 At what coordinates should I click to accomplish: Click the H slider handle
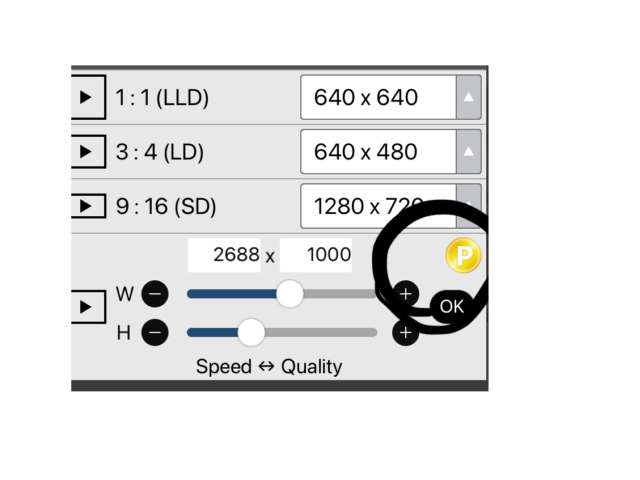pos(252,333)
